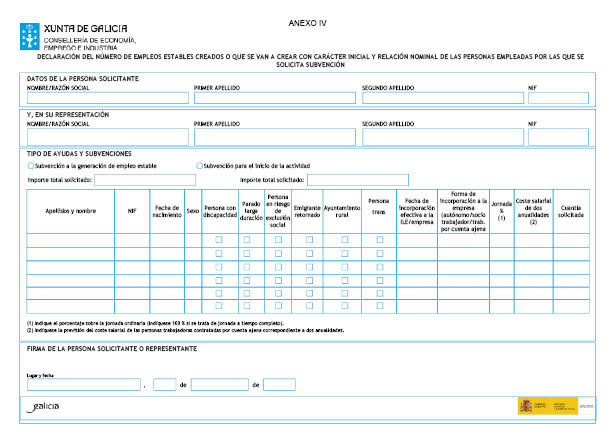615x439 pixels.
Task: Click the 'Sexo' column header
Action: point(193,211)
